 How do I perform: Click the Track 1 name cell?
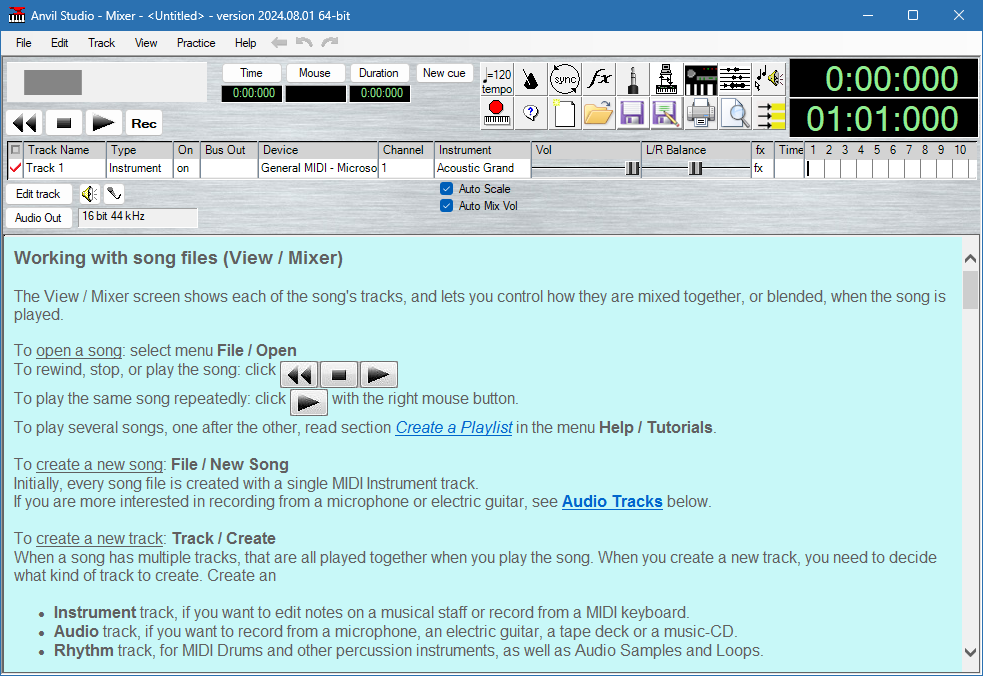click(x=65, y=168)
